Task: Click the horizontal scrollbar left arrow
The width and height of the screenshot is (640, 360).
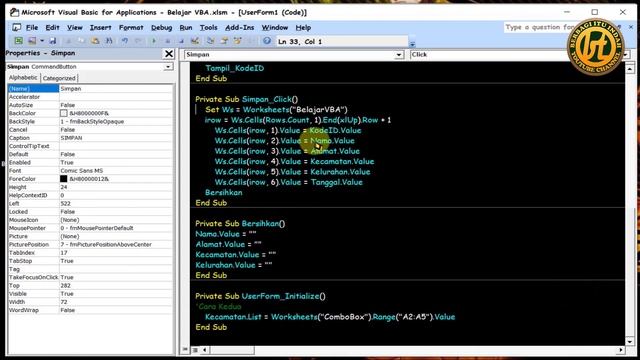Action: 205,350
